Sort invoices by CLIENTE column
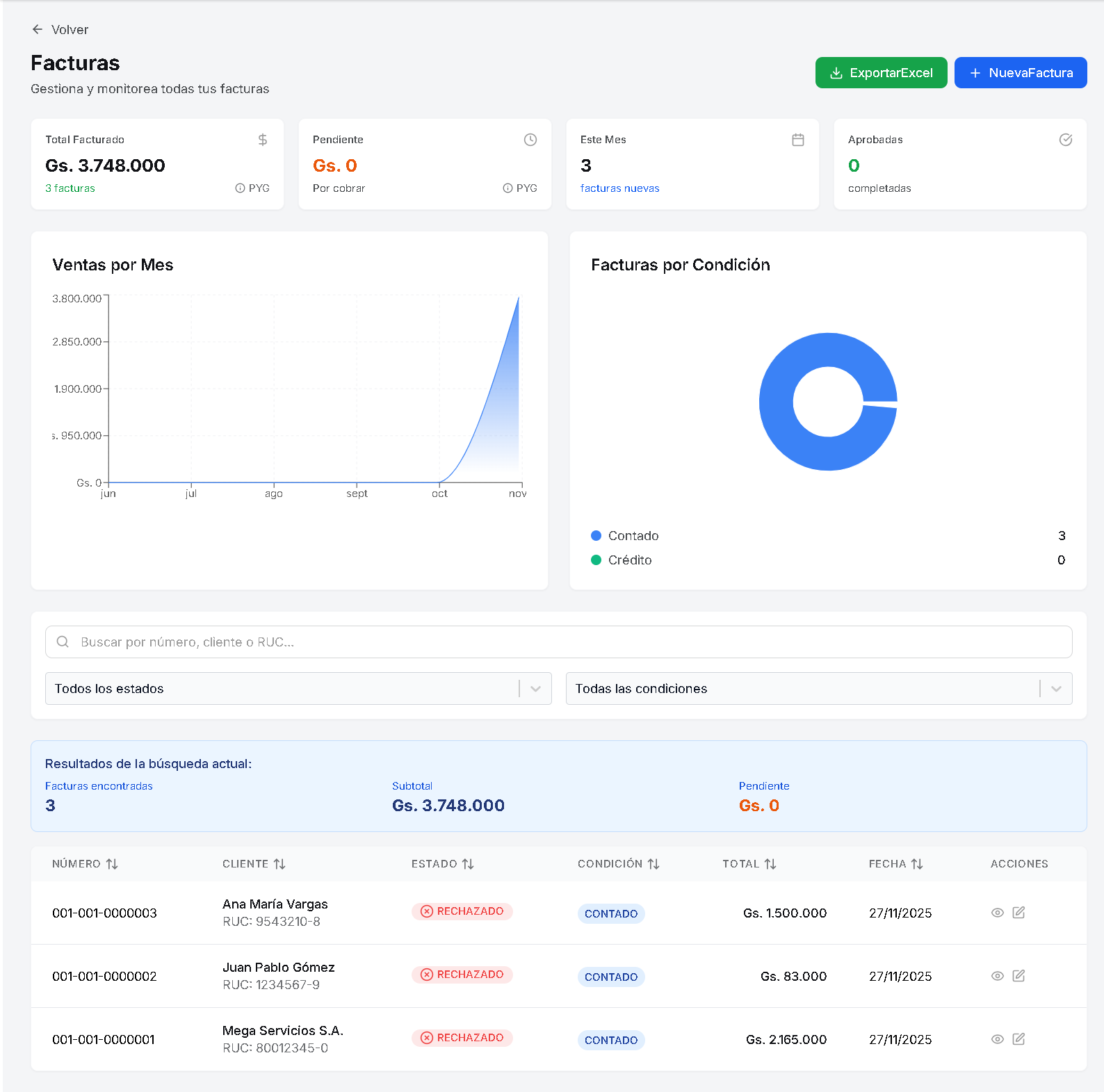Viewport: 1104px width, 1092px height. point(279,864)
